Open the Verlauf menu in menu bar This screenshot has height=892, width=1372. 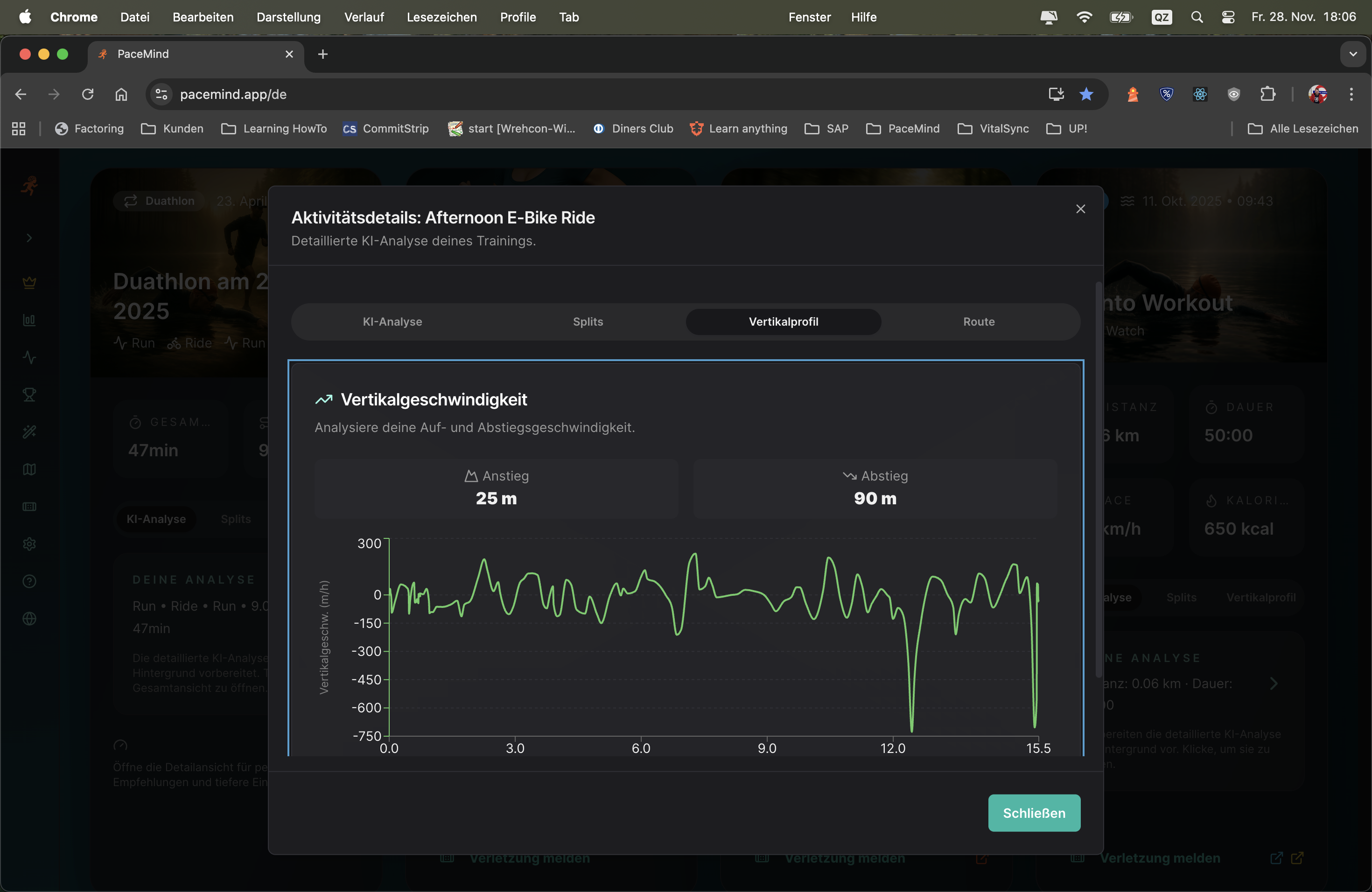[x=364, y=17]
